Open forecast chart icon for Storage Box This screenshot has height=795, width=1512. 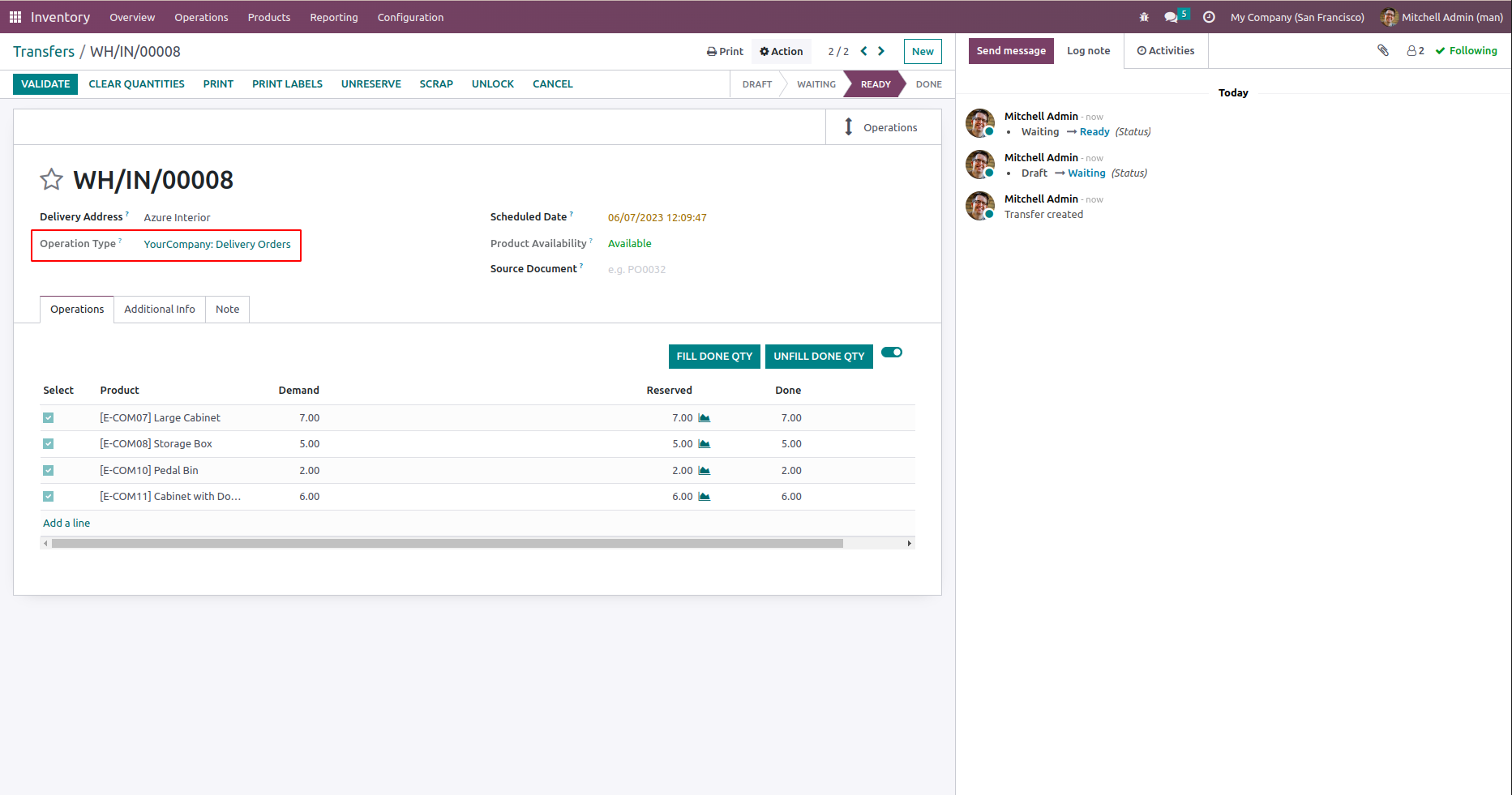[x=705, y=444]
